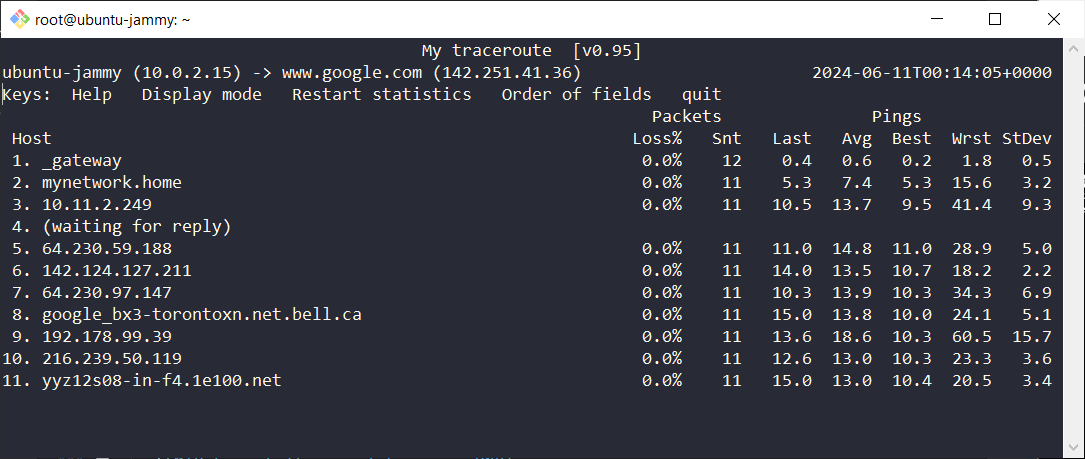Minimize the terminal window
This screenshot has height=459, width=1085.
[x=938, y=19]
